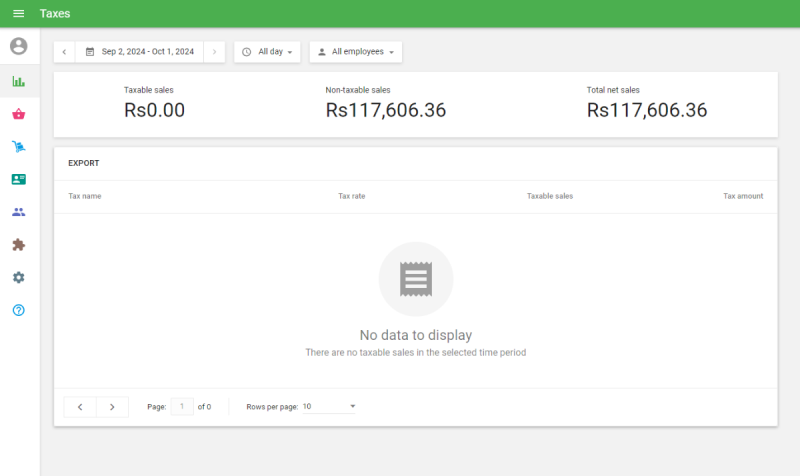Open the Rows per page dropdown

[x=329, y=407]
